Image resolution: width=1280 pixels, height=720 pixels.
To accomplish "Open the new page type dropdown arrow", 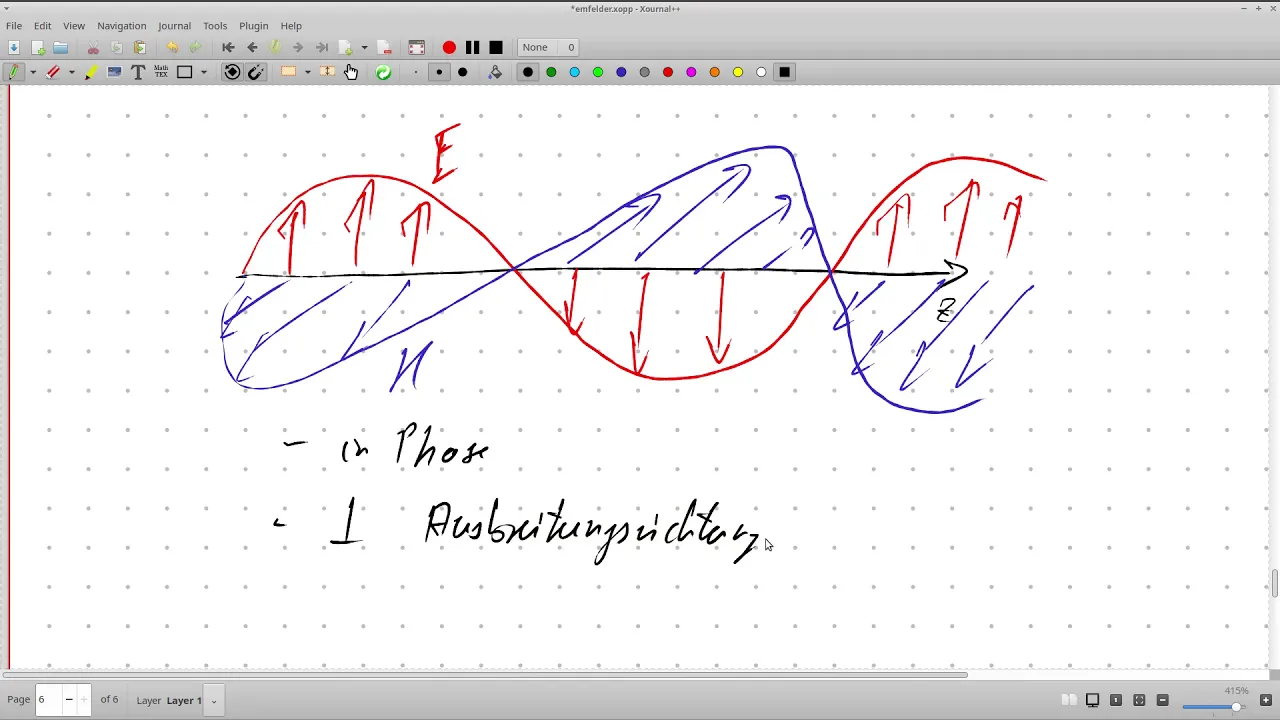I will [x=364, y=47].
